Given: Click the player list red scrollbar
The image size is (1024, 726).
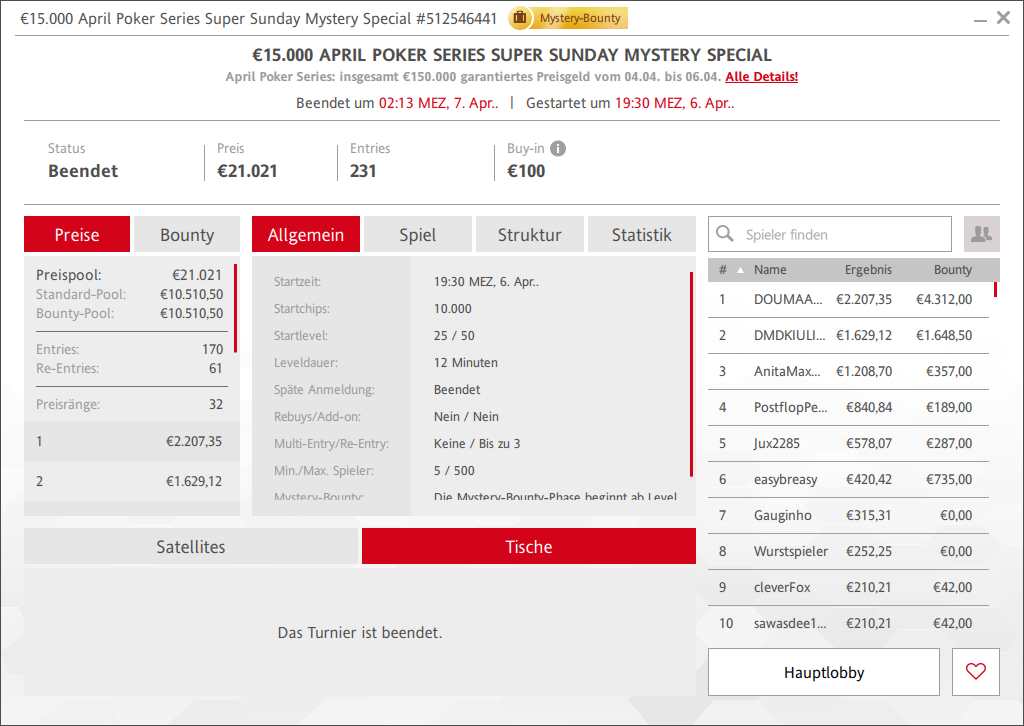Looking at the screenshot, I should point(995,289).
